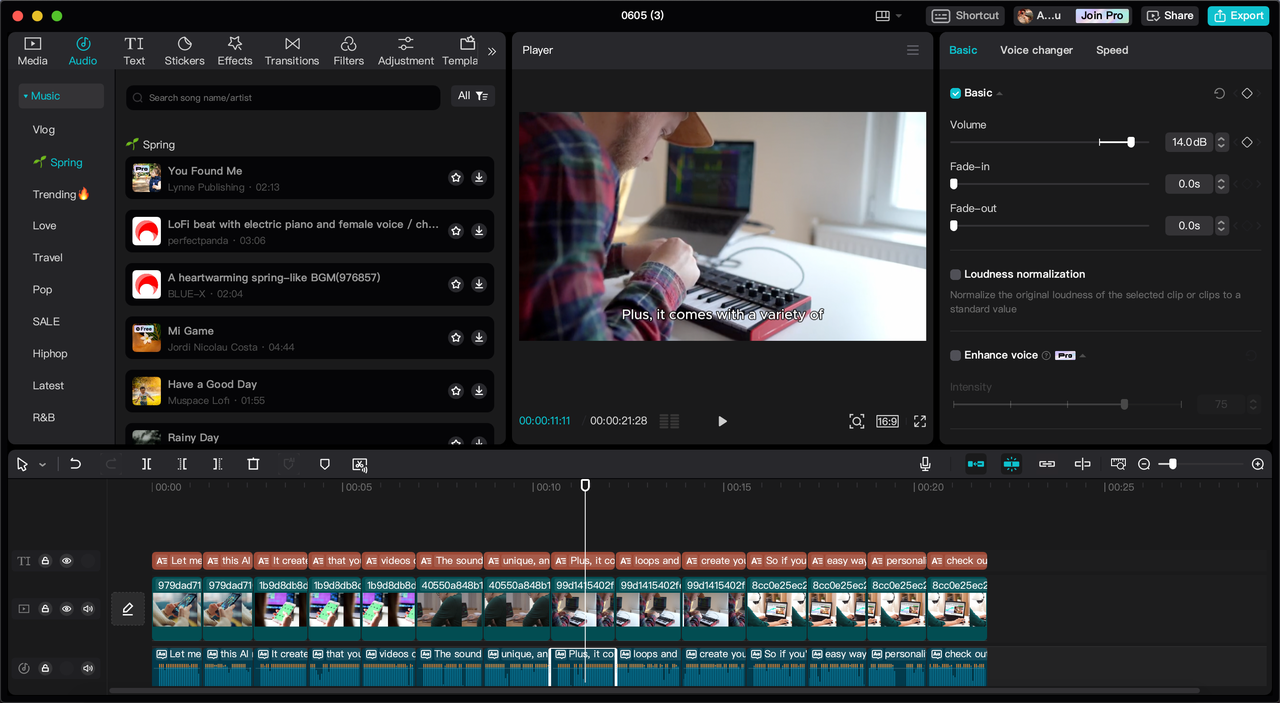The image size is (1280, 703).
Task: Toggle the preview axis
Action: (1083, 464)
